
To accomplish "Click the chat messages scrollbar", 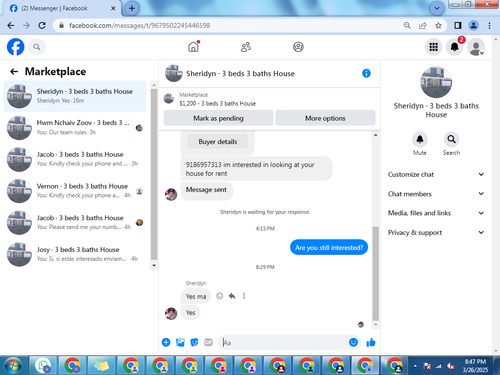I will (376, 273).
